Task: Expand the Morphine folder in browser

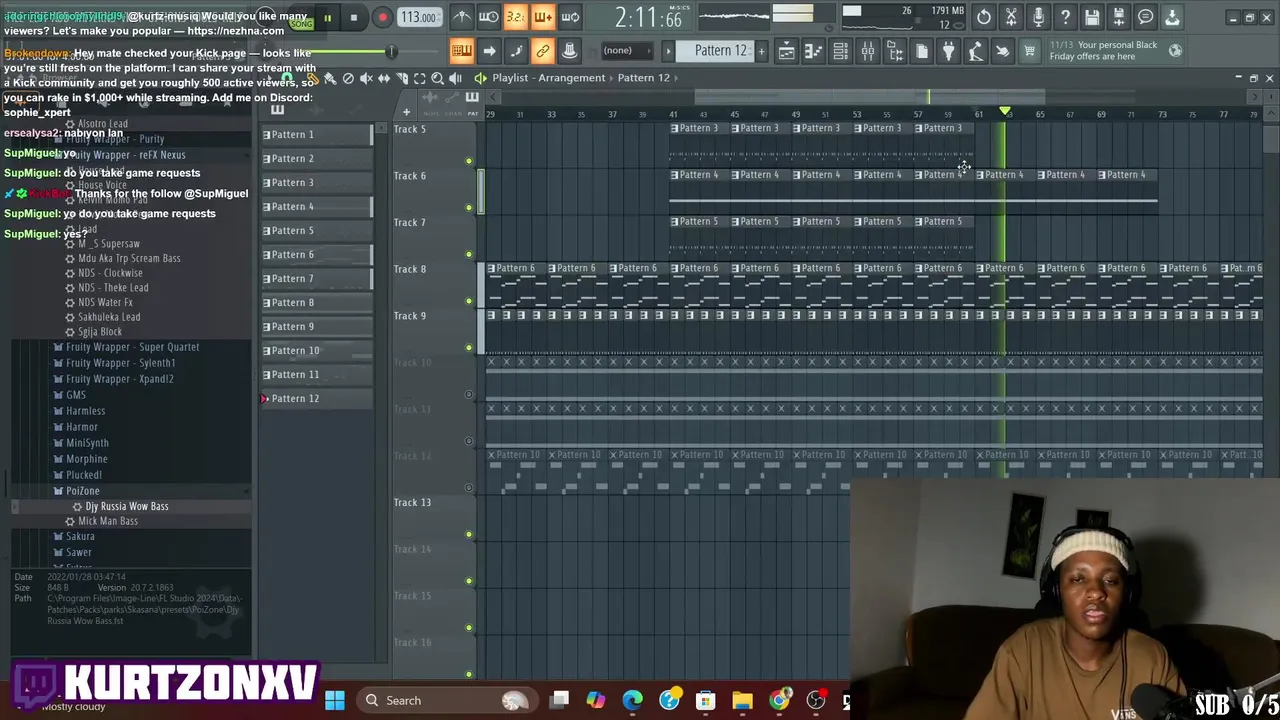Action: click(86, 459)
